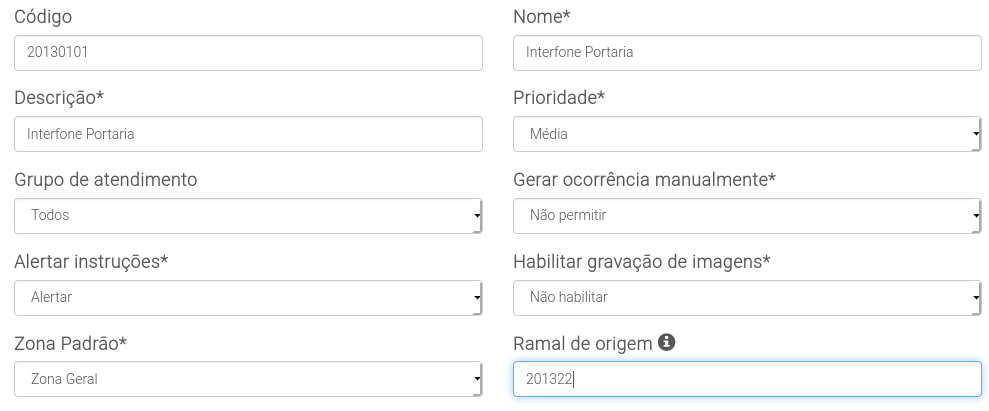Viewport: 989px width, 411px height.
Task: Select the Descrição text field
Action: coord(248,134)
